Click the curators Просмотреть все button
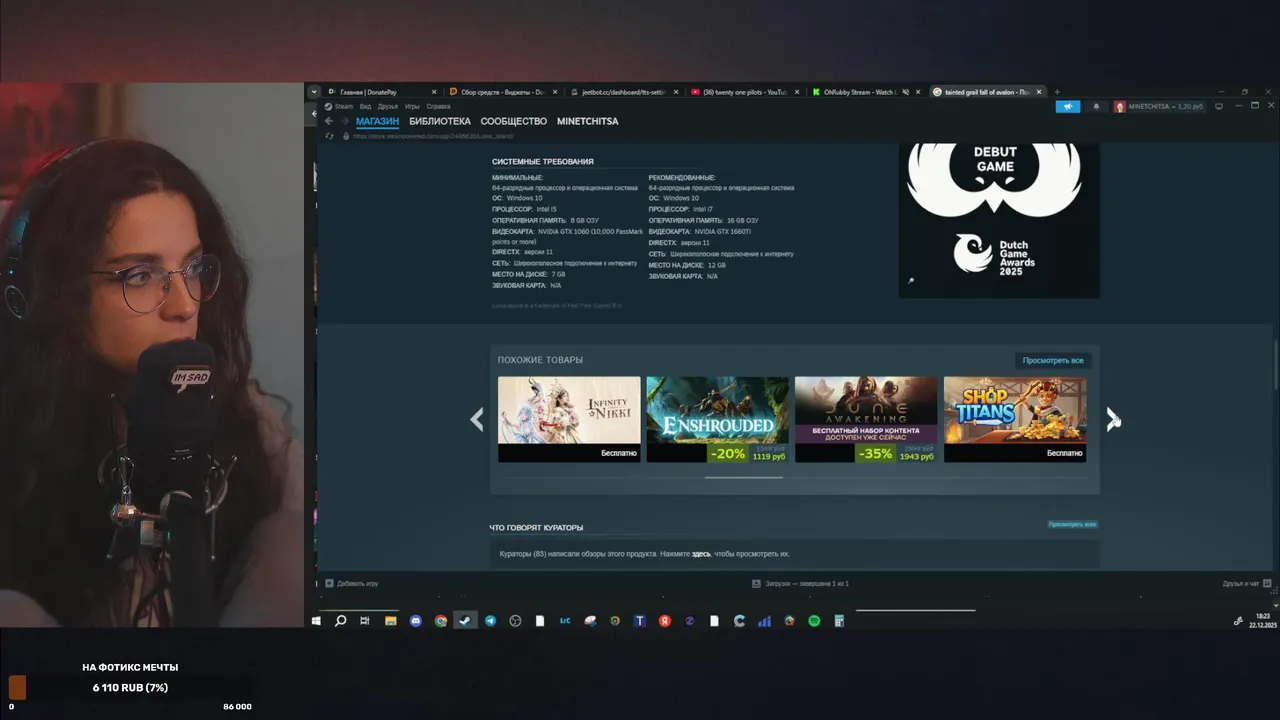This screenshot has height=720, width=1280. coord(1072,524)
